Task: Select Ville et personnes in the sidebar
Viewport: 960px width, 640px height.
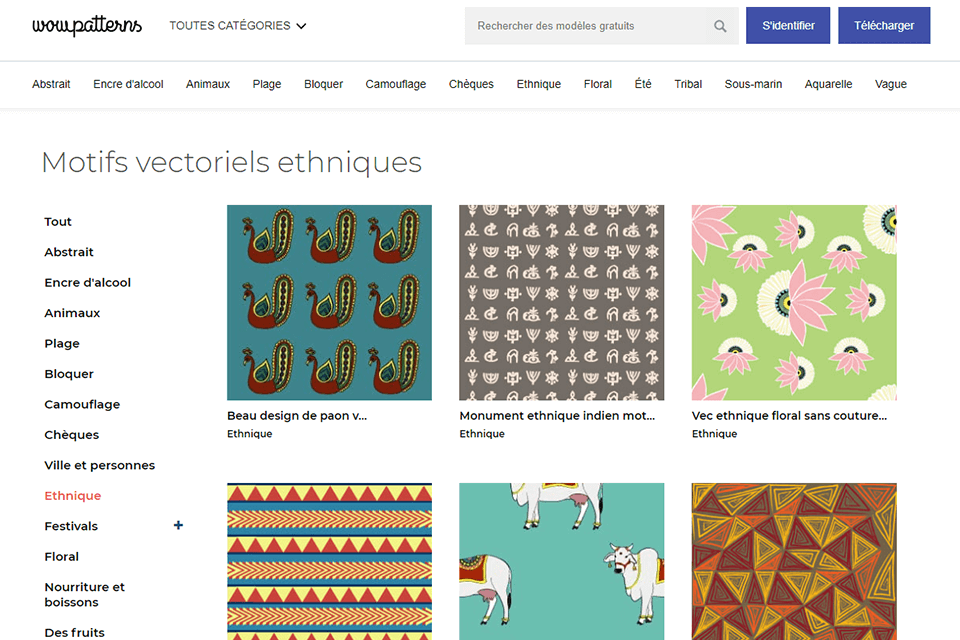Action: pos(99,465)
